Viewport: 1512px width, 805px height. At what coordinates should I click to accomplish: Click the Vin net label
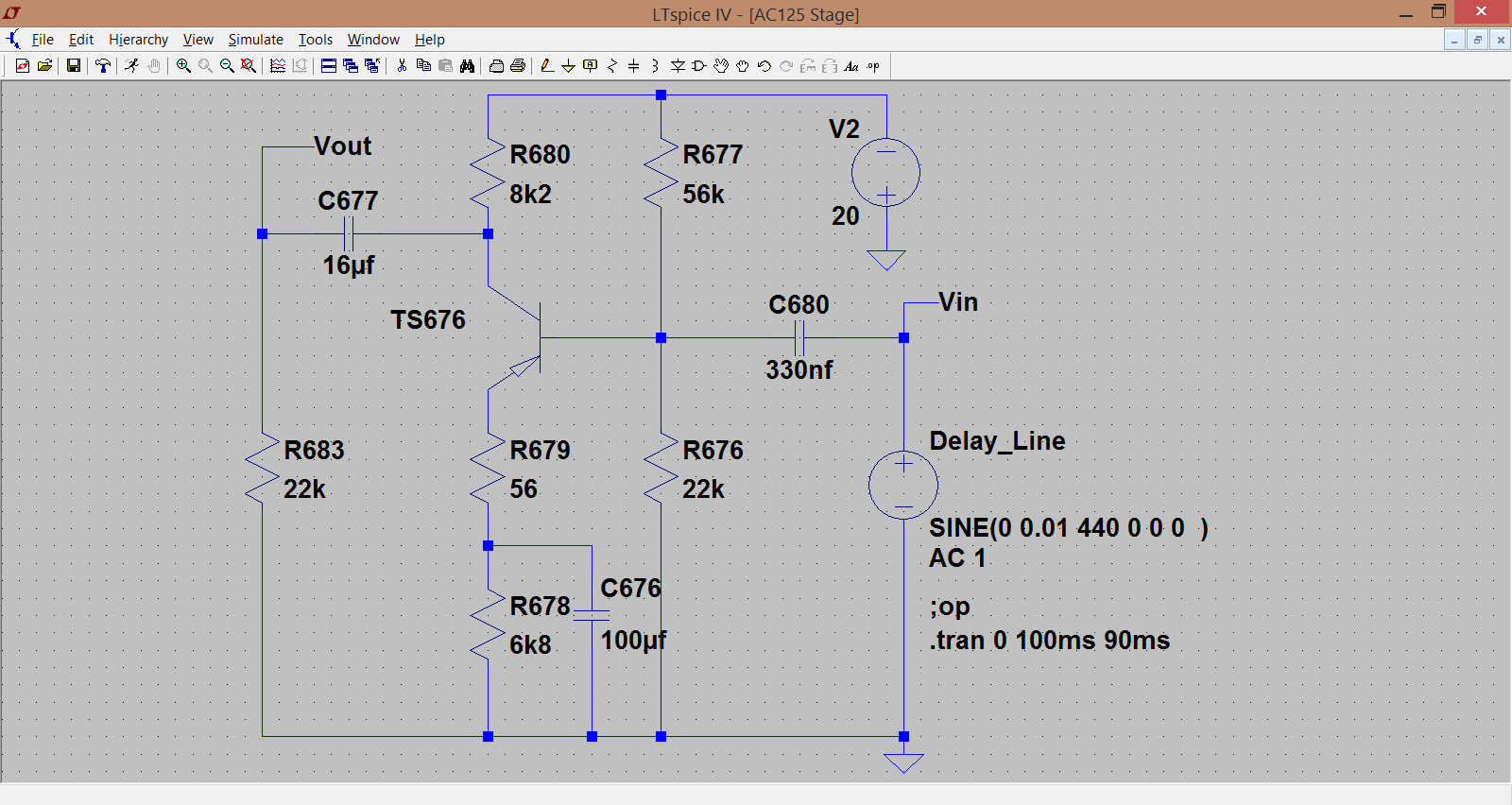[958, 302]
